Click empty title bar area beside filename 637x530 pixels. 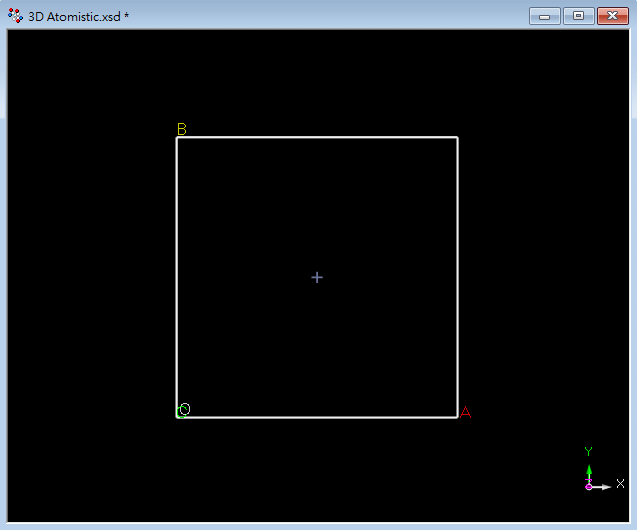coord(330,17)
